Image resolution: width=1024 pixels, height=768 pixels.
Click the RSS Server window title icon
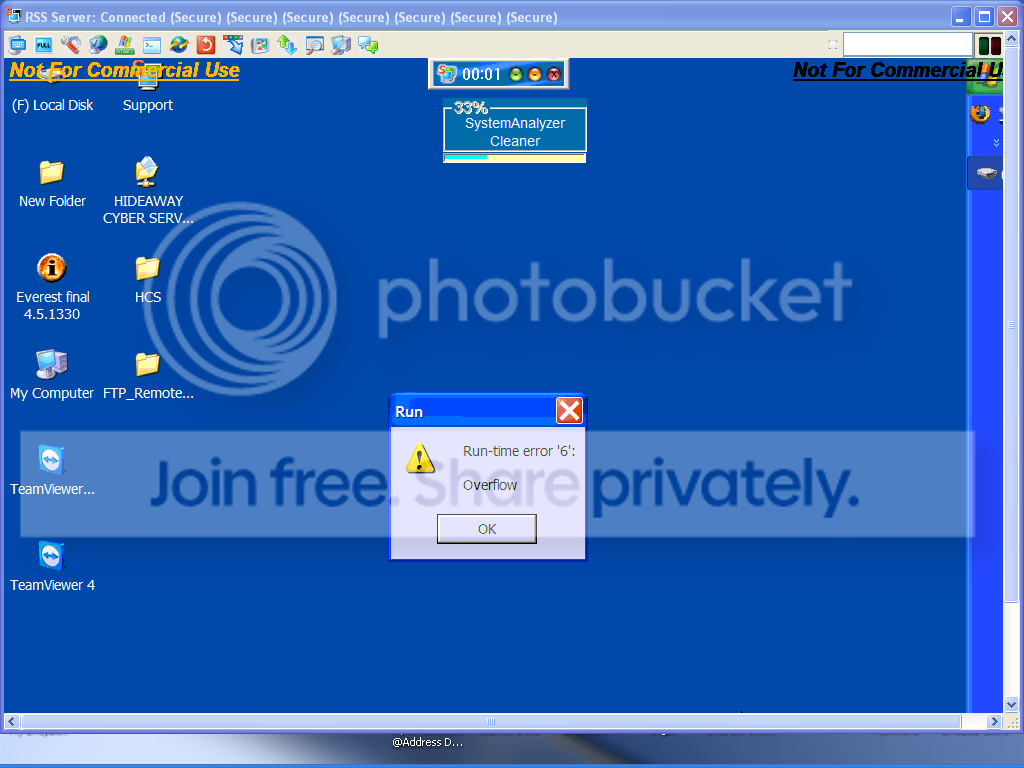point(13,16)
